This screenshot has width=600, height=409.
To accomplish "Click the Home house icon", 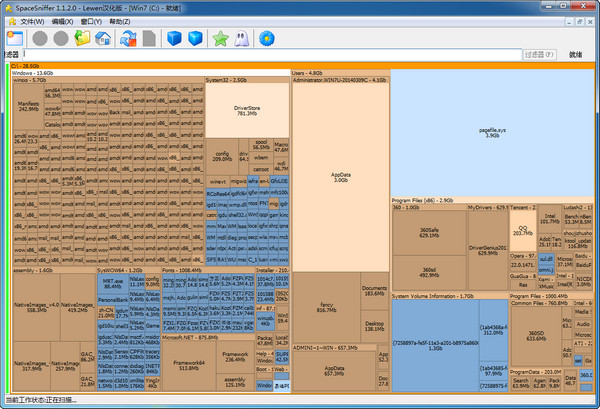I will click(102, 38).
